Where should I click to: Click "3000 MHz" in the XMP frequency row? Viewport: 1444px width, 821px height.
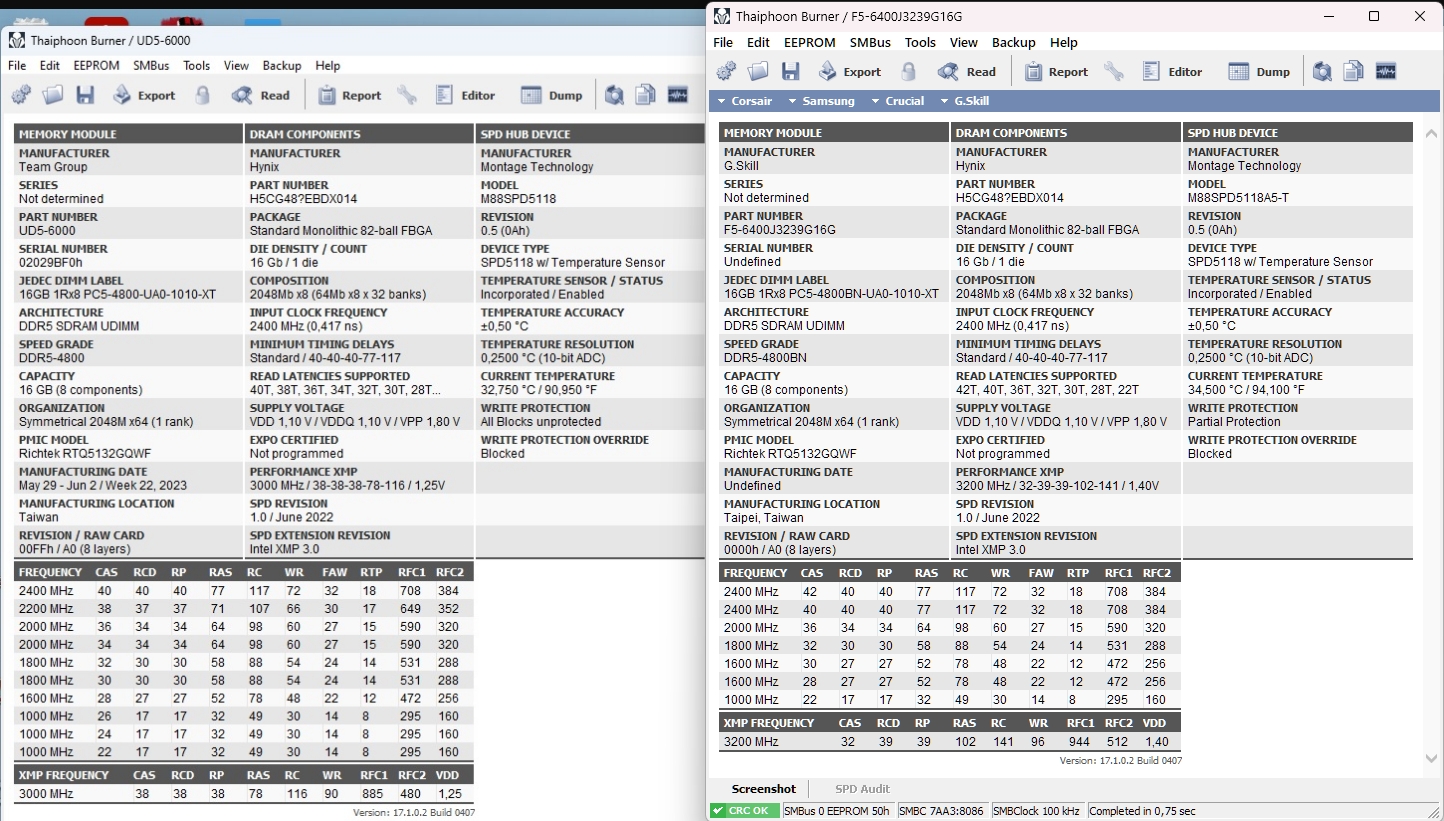[x=46, y=794]
